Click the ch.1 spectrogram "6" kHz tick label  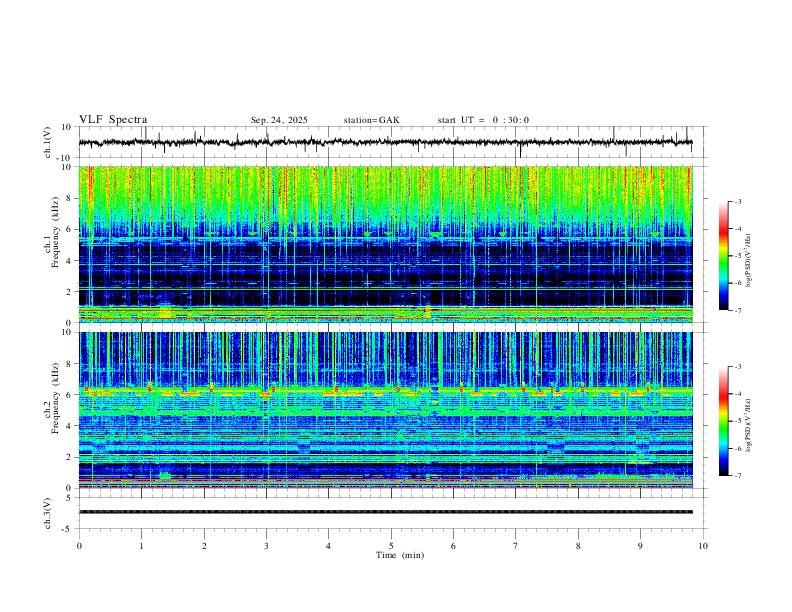[71, 229]
